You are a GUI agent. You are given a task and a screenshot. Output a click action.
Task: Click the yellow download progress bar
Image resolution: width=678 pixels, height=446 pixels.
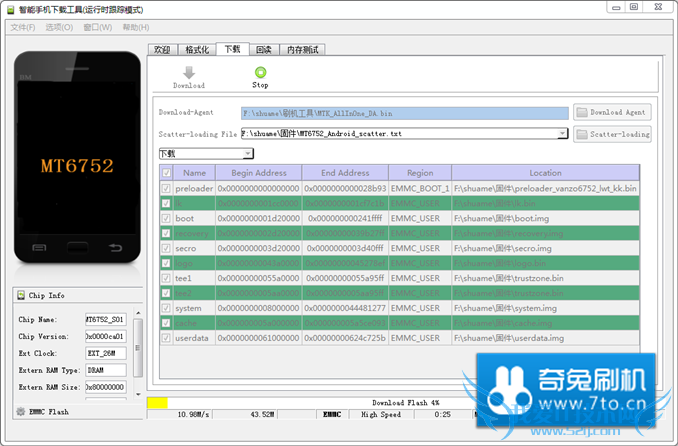(157, 403)
